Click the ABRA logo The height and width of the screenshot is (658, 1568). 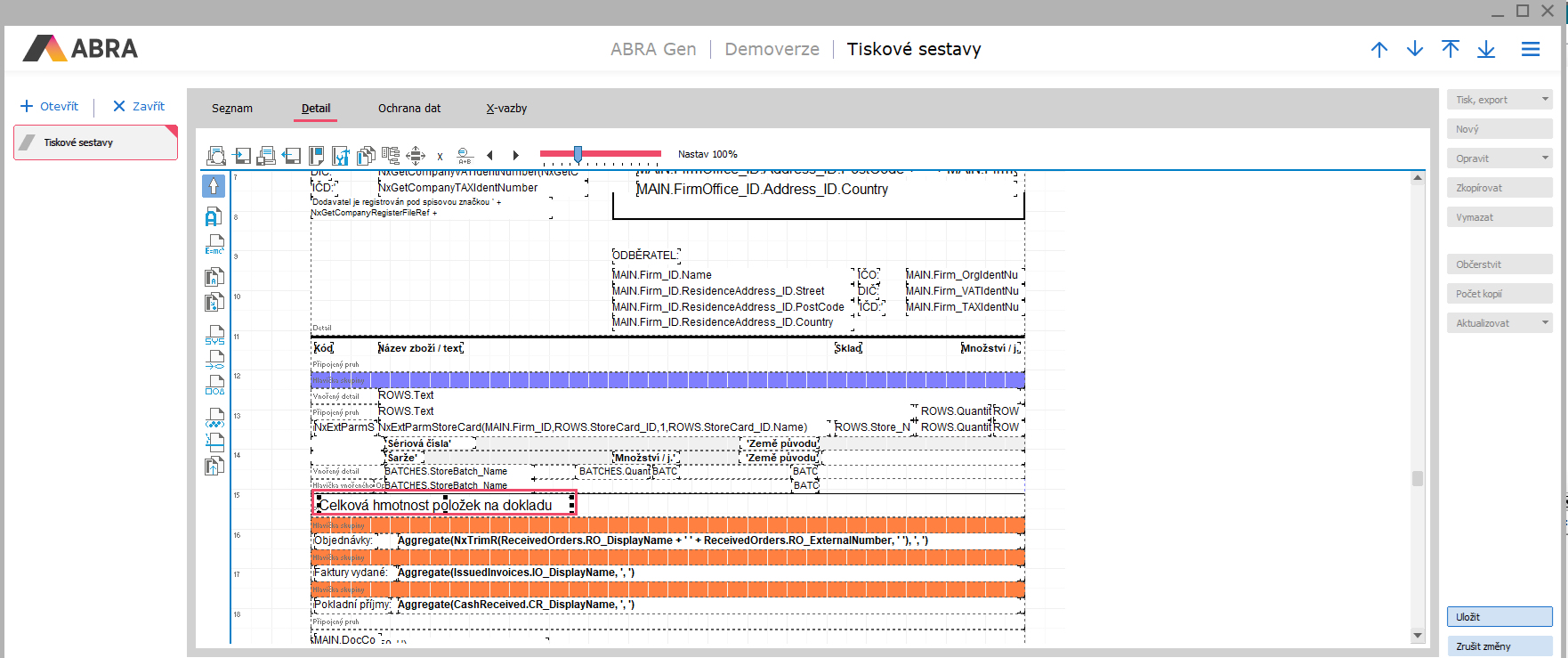[80, 48]
